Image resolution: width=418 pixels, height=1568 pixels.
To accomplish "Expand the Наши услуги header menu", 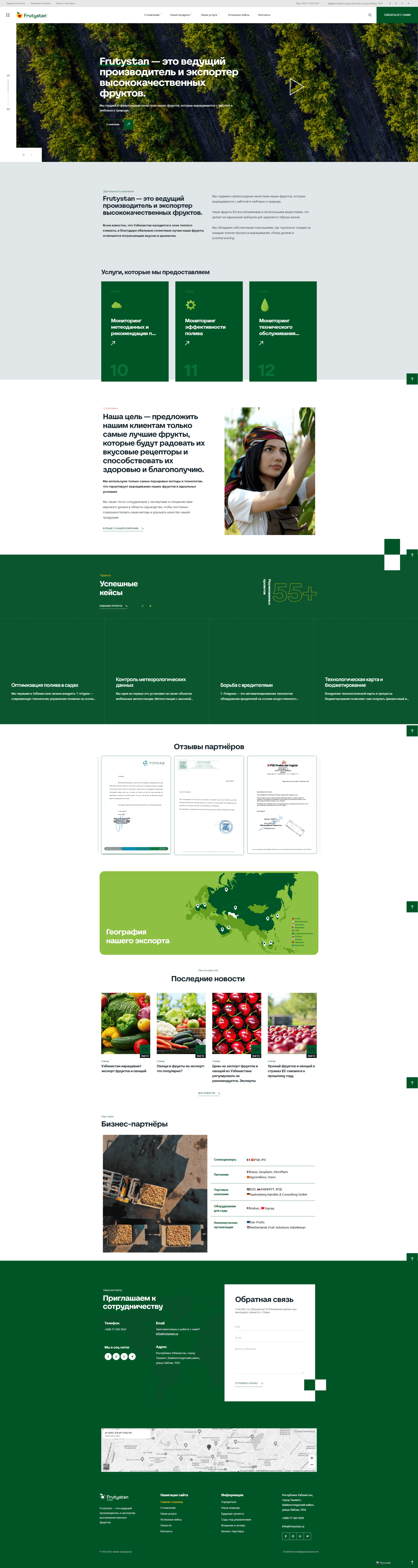I will pyautogui.click(x=210, y=15).
